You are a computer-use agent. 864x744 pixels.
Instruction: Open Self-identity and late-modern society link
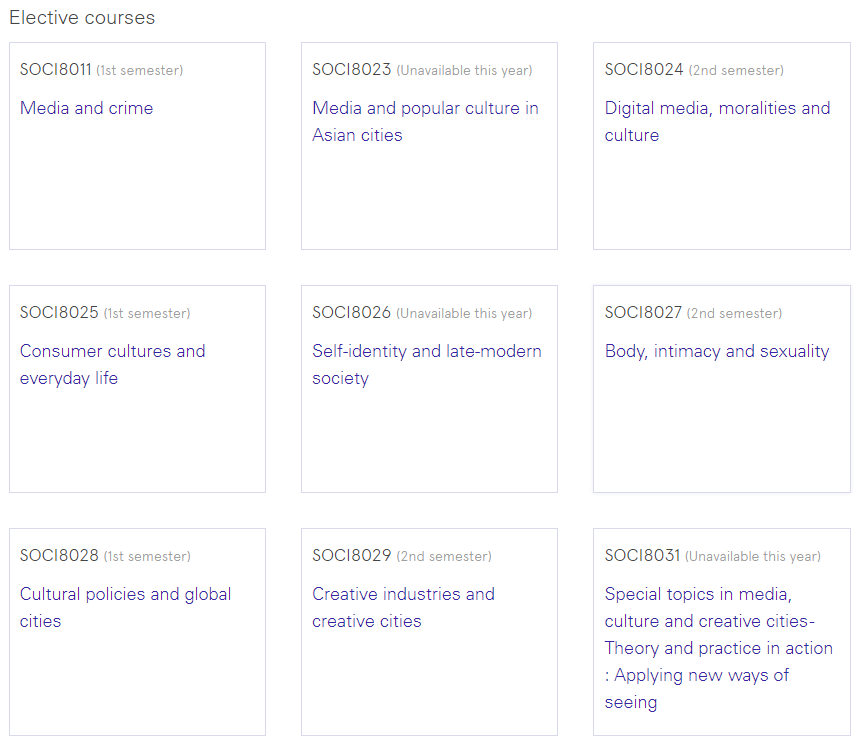tap(426, 364)
